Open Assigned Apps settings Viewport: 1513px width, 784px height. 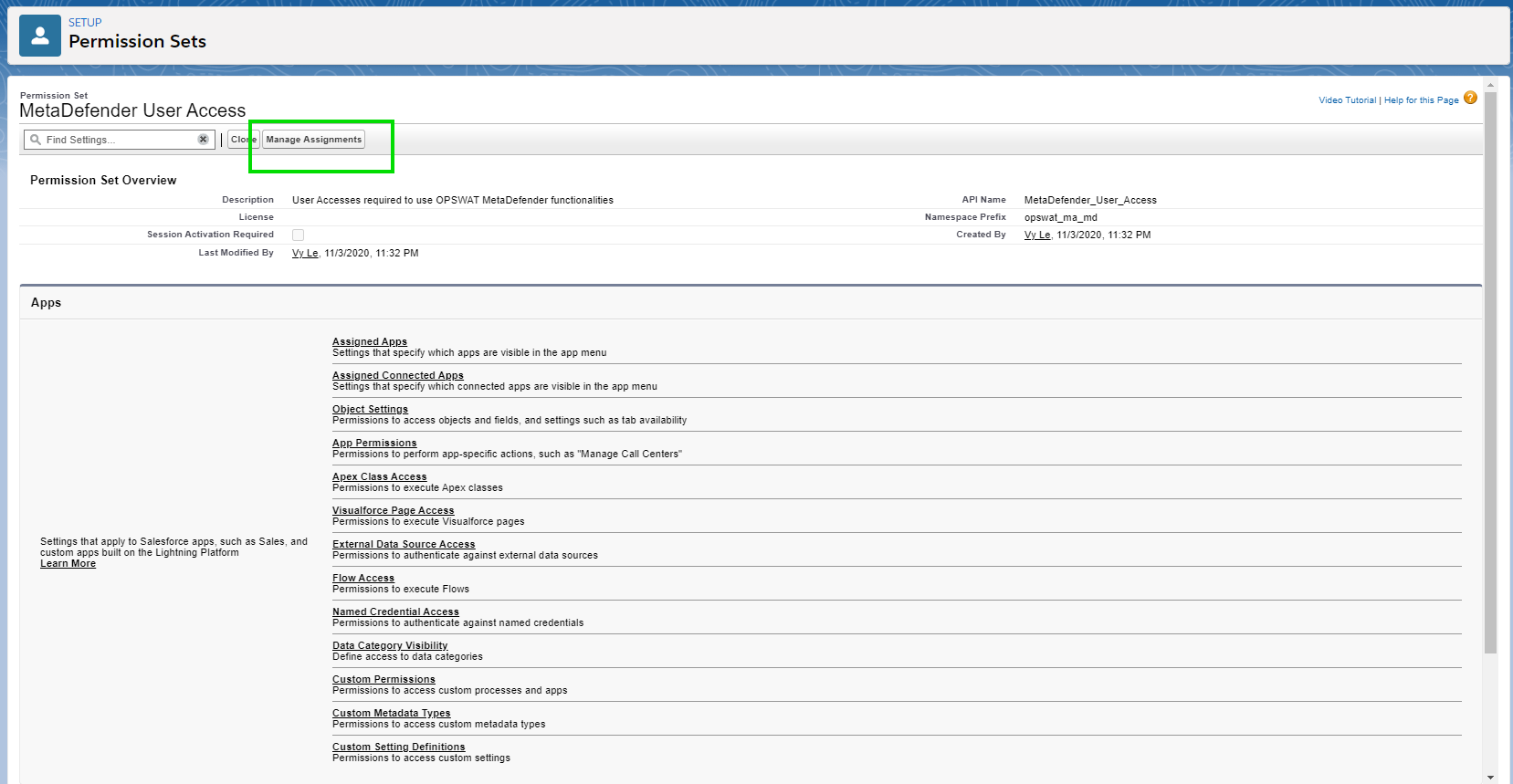click(x=370, y=341)
